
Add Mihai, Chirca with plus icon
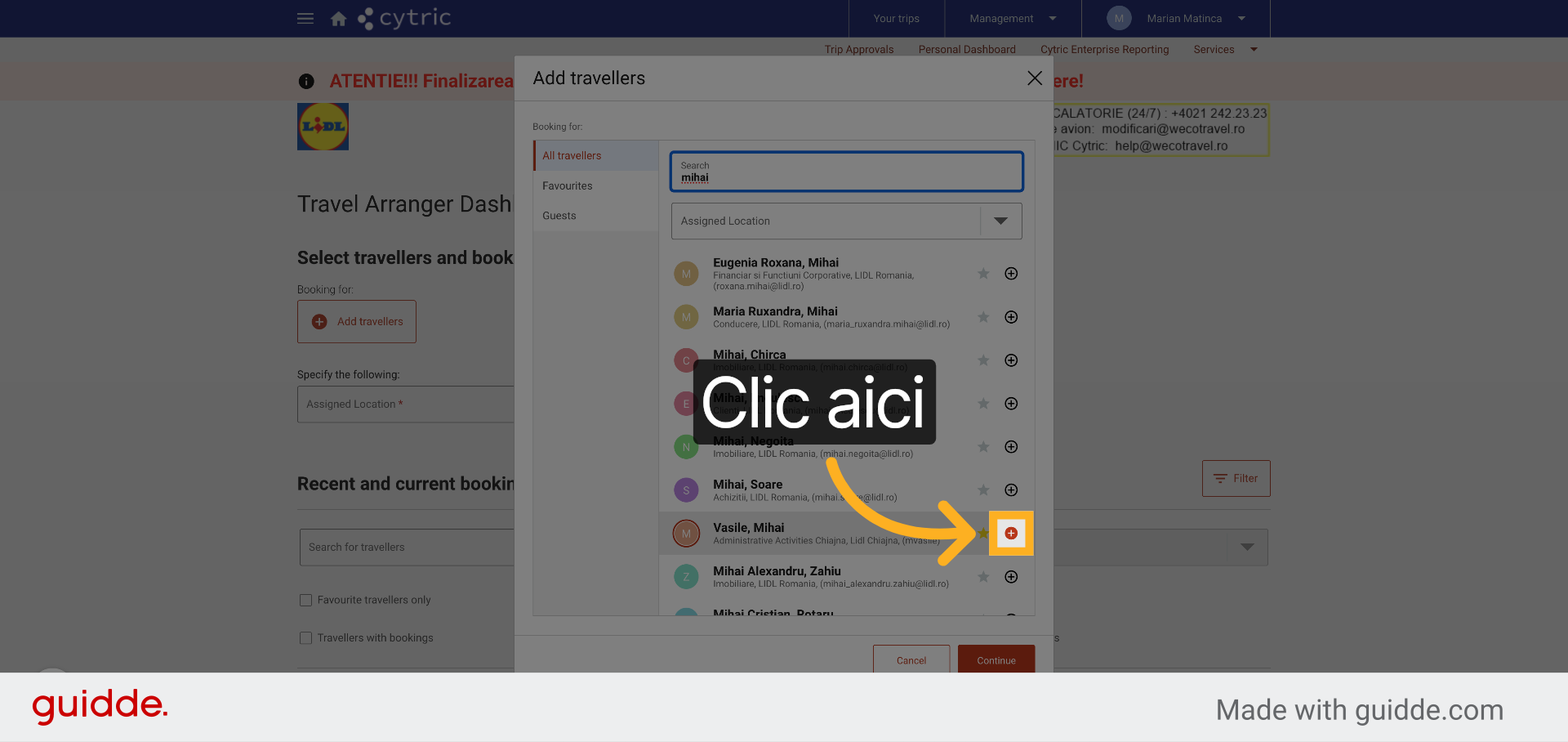click(1011, 360)
